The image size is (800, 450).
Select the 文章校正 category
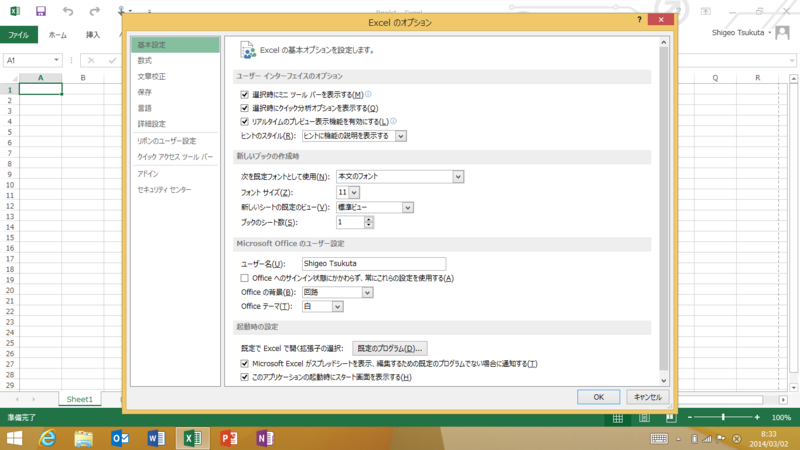tap(175, 77)
